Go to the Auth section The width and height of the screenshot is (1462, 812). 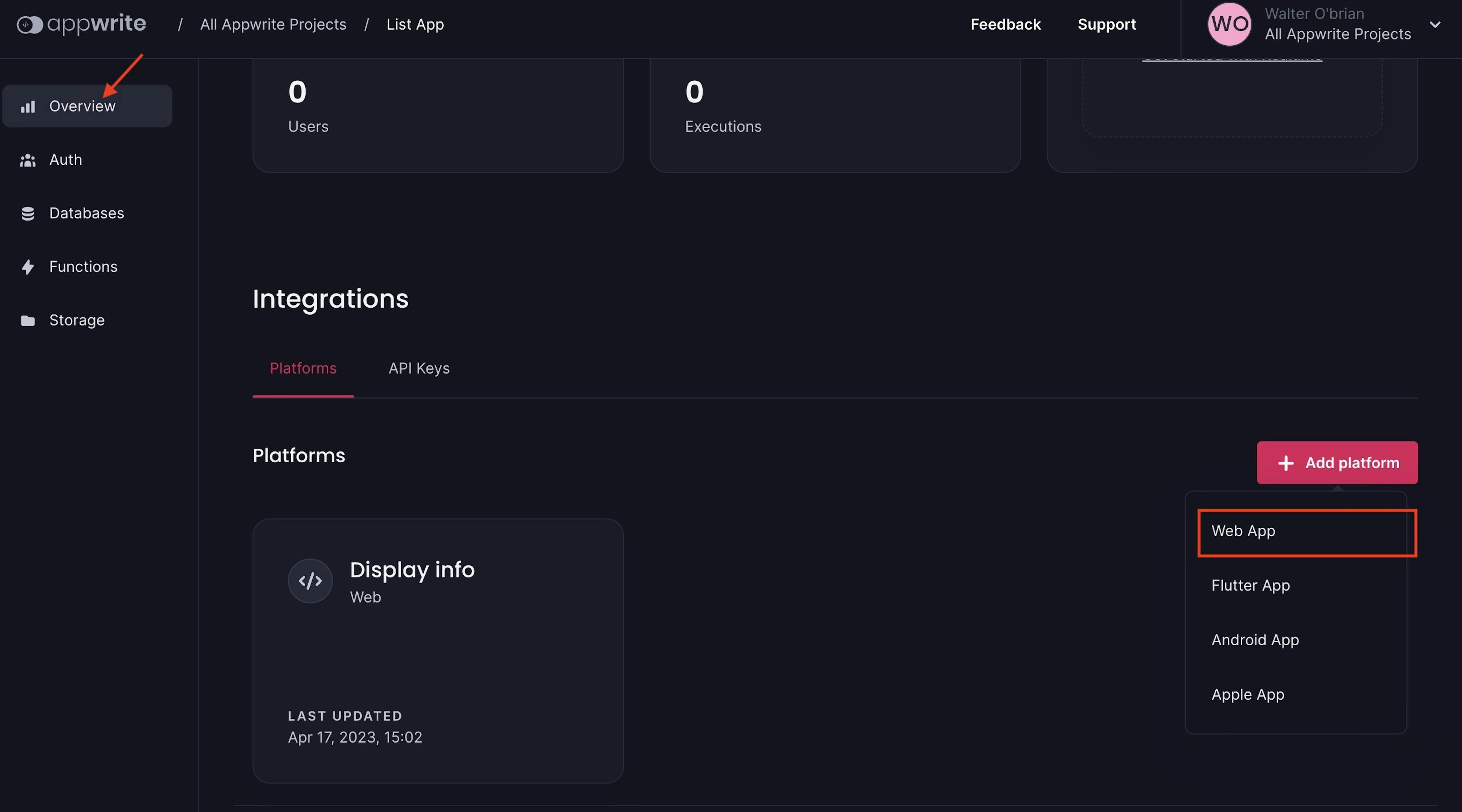click(x=88, y=160)
